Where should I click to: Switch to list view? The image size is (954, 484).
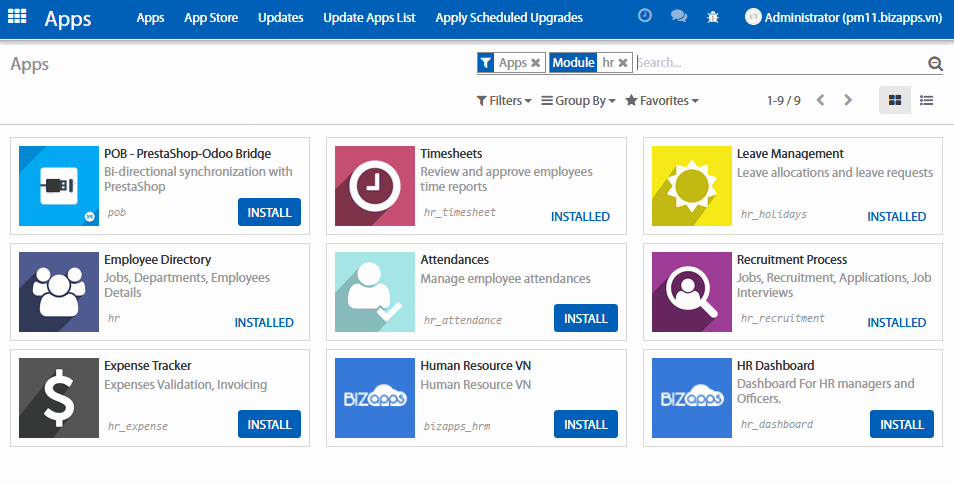pos(927,100)
